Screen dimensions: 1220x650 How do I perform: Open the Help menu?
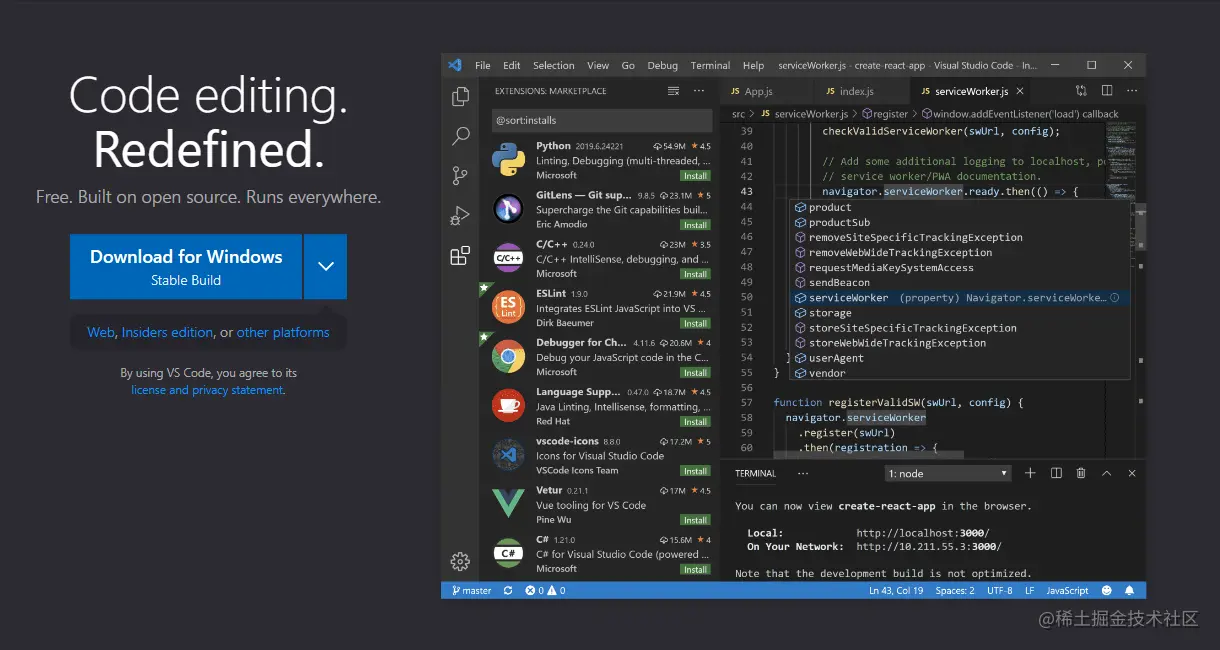tap(754, 65)
